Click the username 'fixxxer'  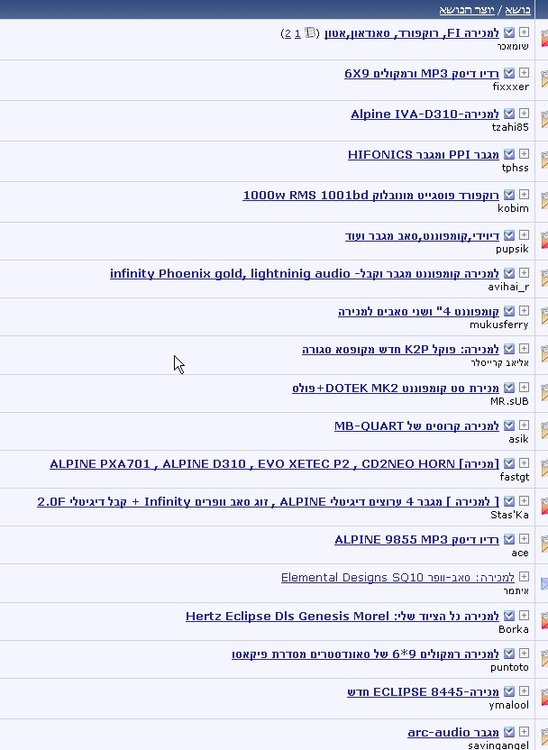[x=511, y=87]
